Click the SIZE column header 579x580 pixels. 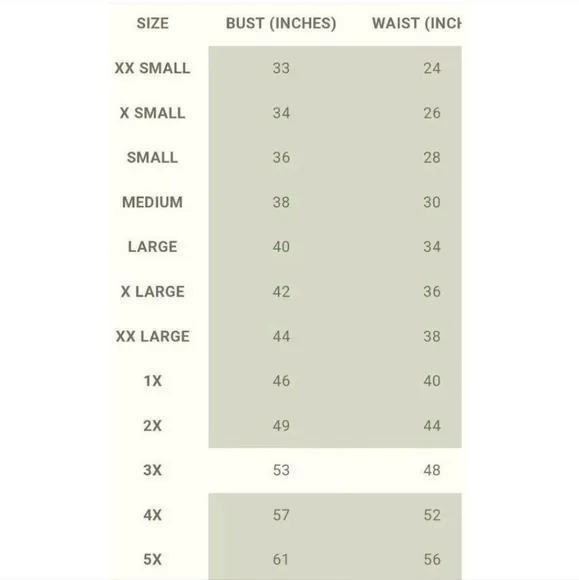tap(152, 23)
